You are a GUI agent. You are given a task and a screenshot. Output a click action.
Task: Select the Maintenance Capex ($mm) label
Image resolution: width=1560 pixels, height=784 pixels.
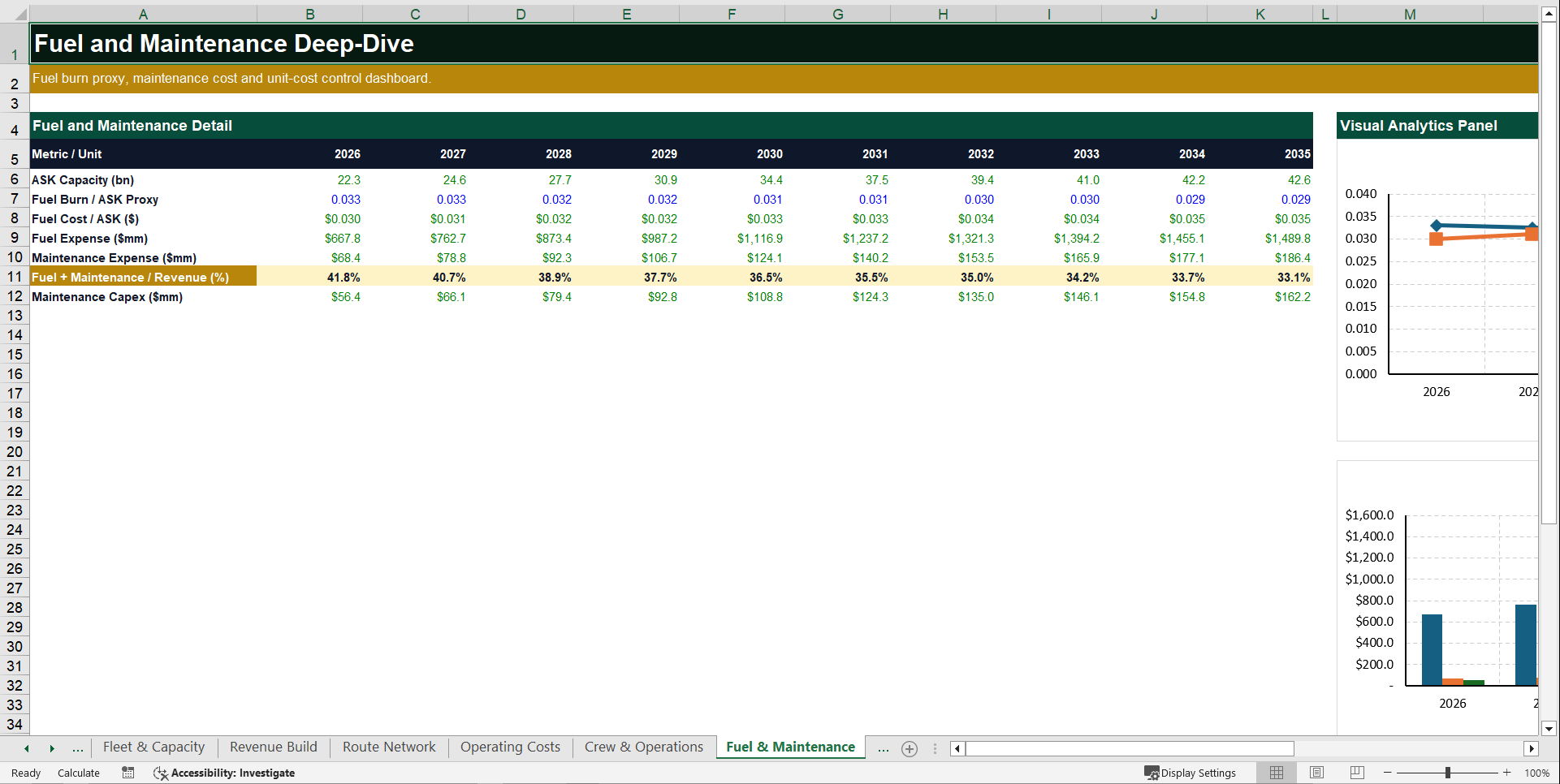coord(143,297)
